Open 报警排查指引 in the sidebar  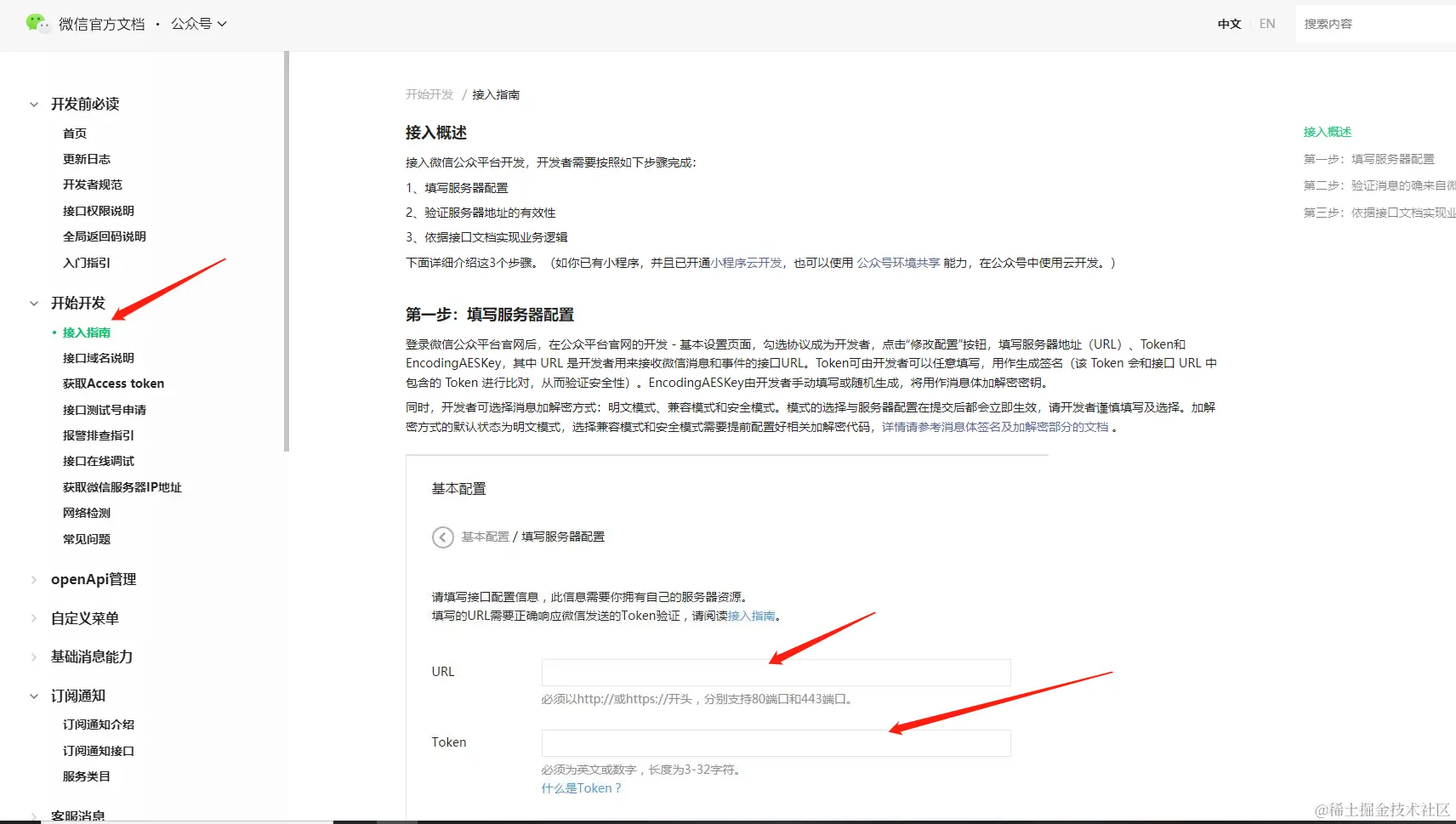coord(99,435)
